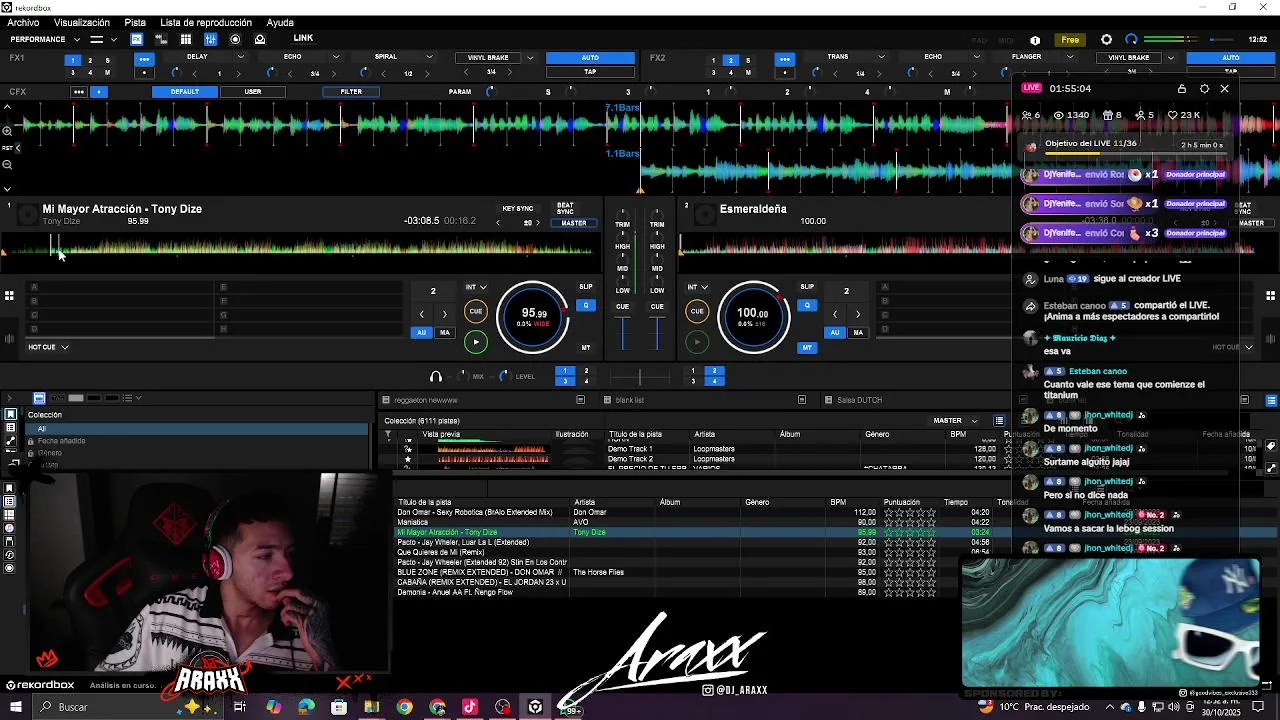
Task: Open the Archivo menu
Action: 23,22
